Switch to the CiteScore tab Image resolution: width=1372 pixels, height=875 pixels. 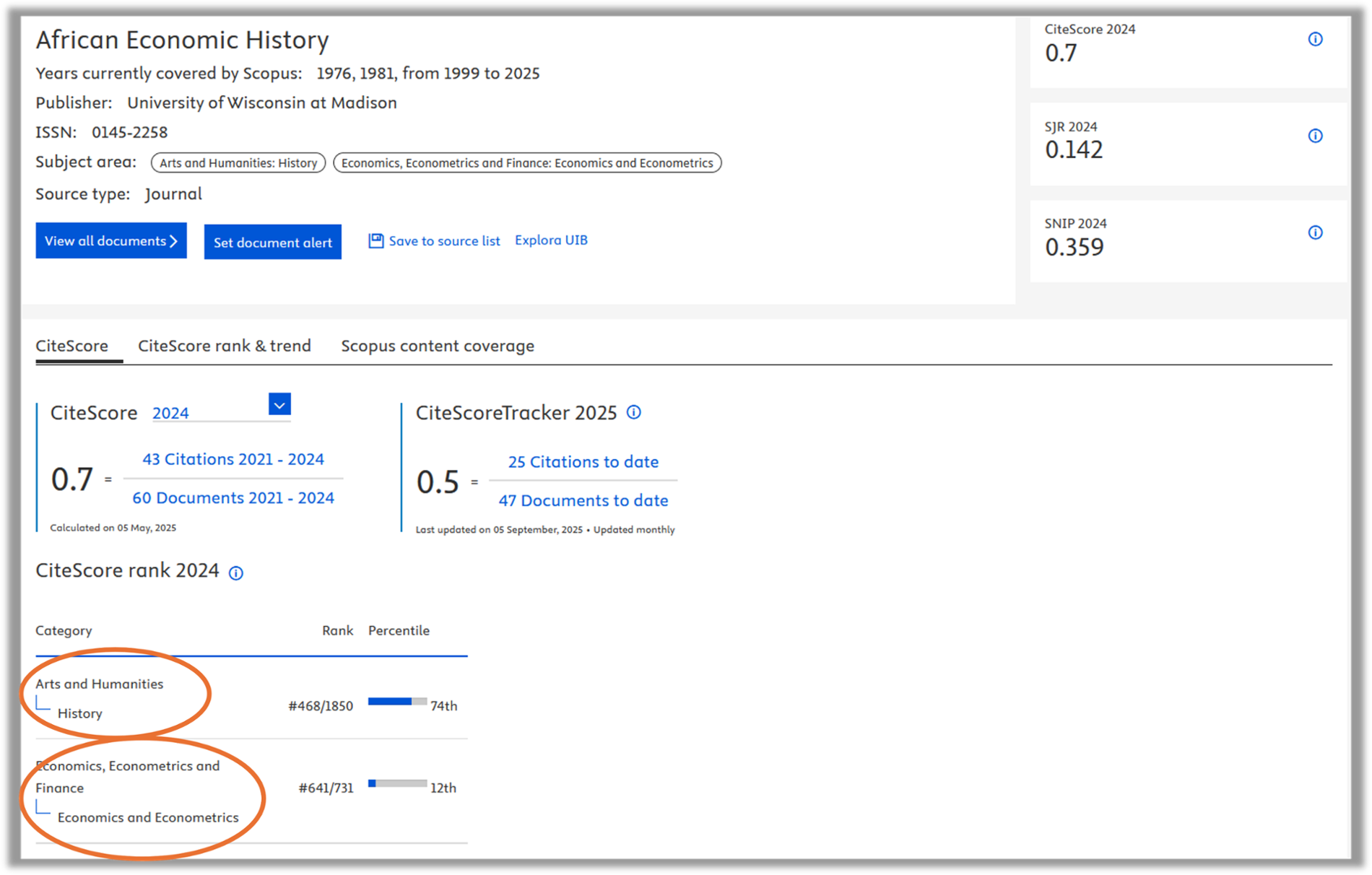[71, 346]
